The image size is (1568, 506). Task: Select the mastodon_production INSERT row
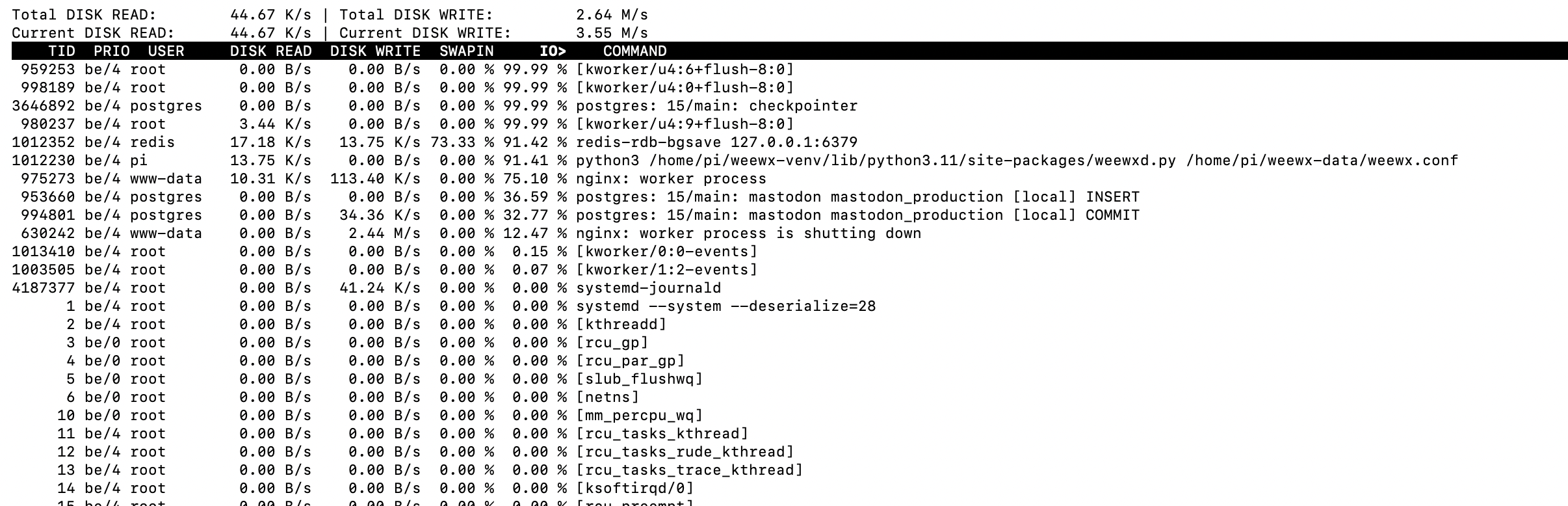790,197
